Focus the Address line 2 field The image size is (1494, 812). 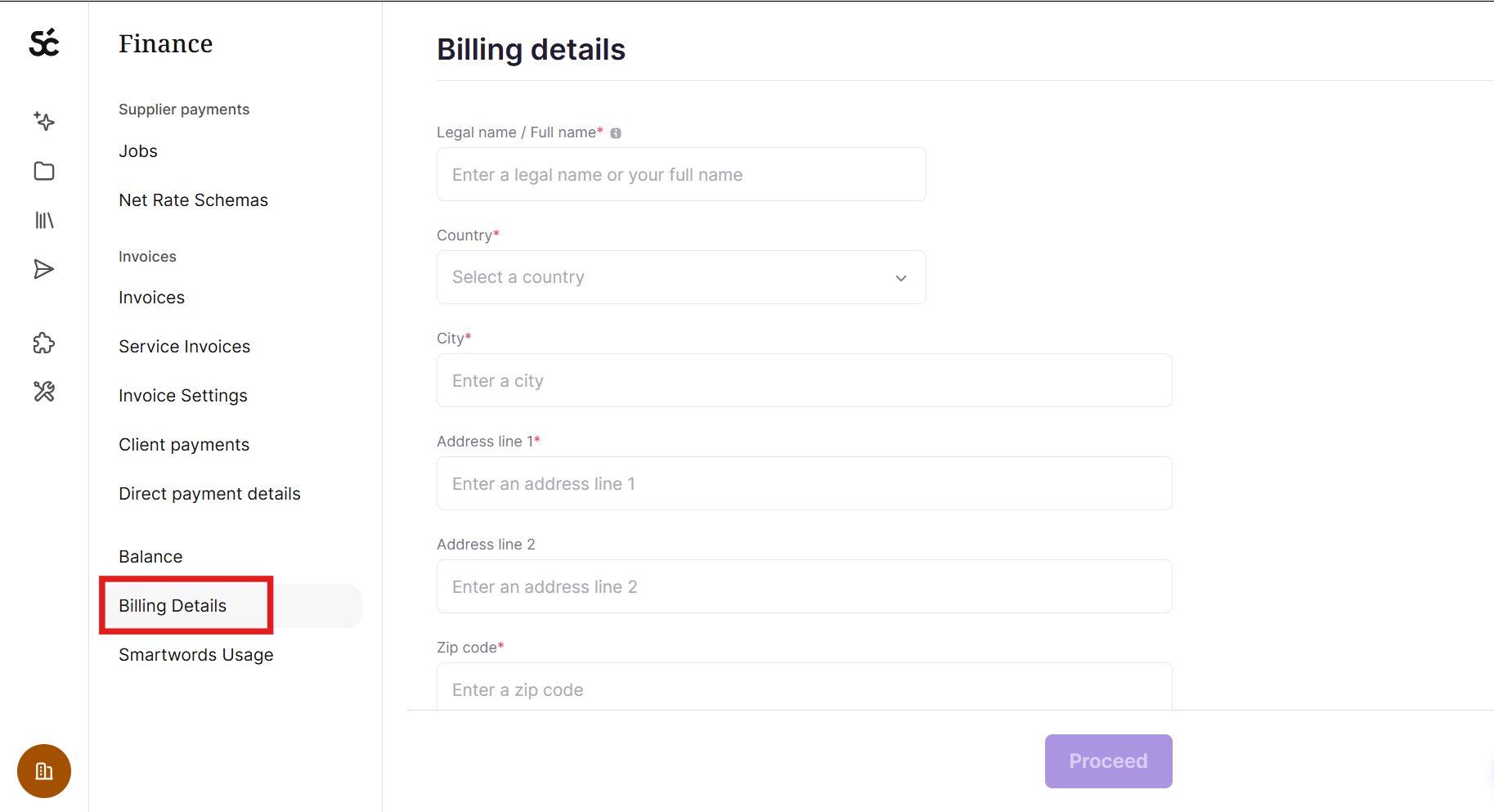(805, 586)
